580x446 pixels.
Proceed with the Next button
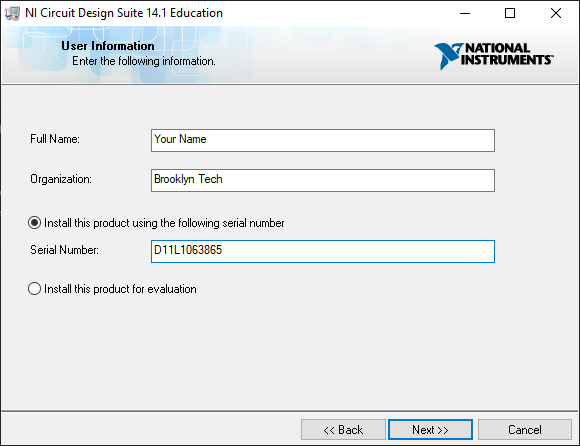(430, 430)
